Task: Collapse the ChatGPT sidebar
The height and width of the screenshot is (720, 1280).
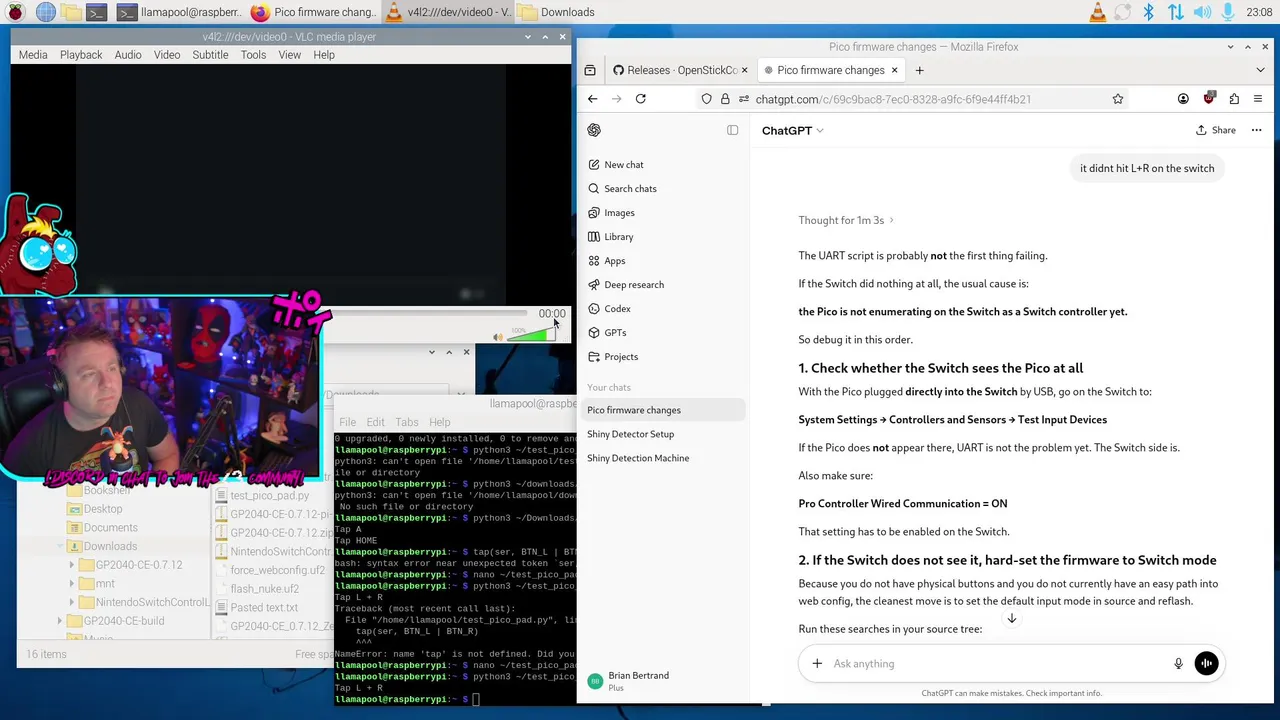Action: coord(732,130)
